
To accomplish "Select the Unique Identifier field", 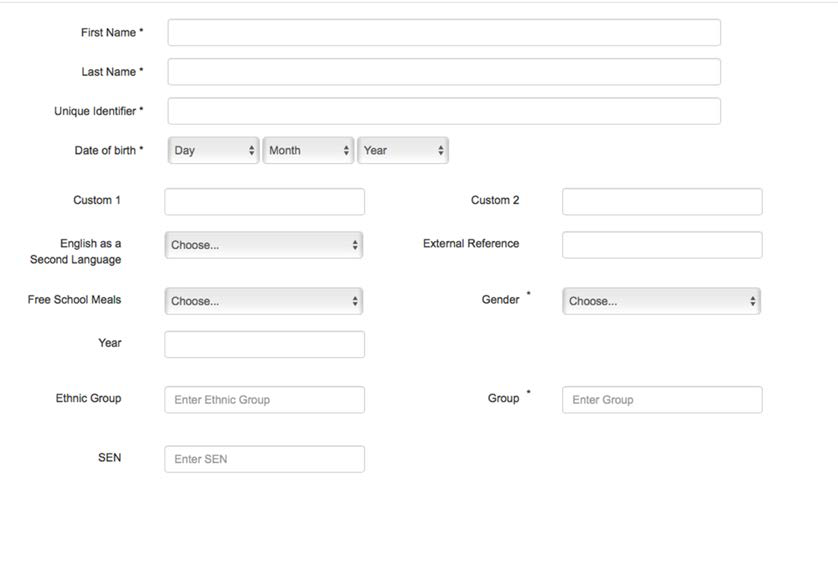I will click(444, 111).
